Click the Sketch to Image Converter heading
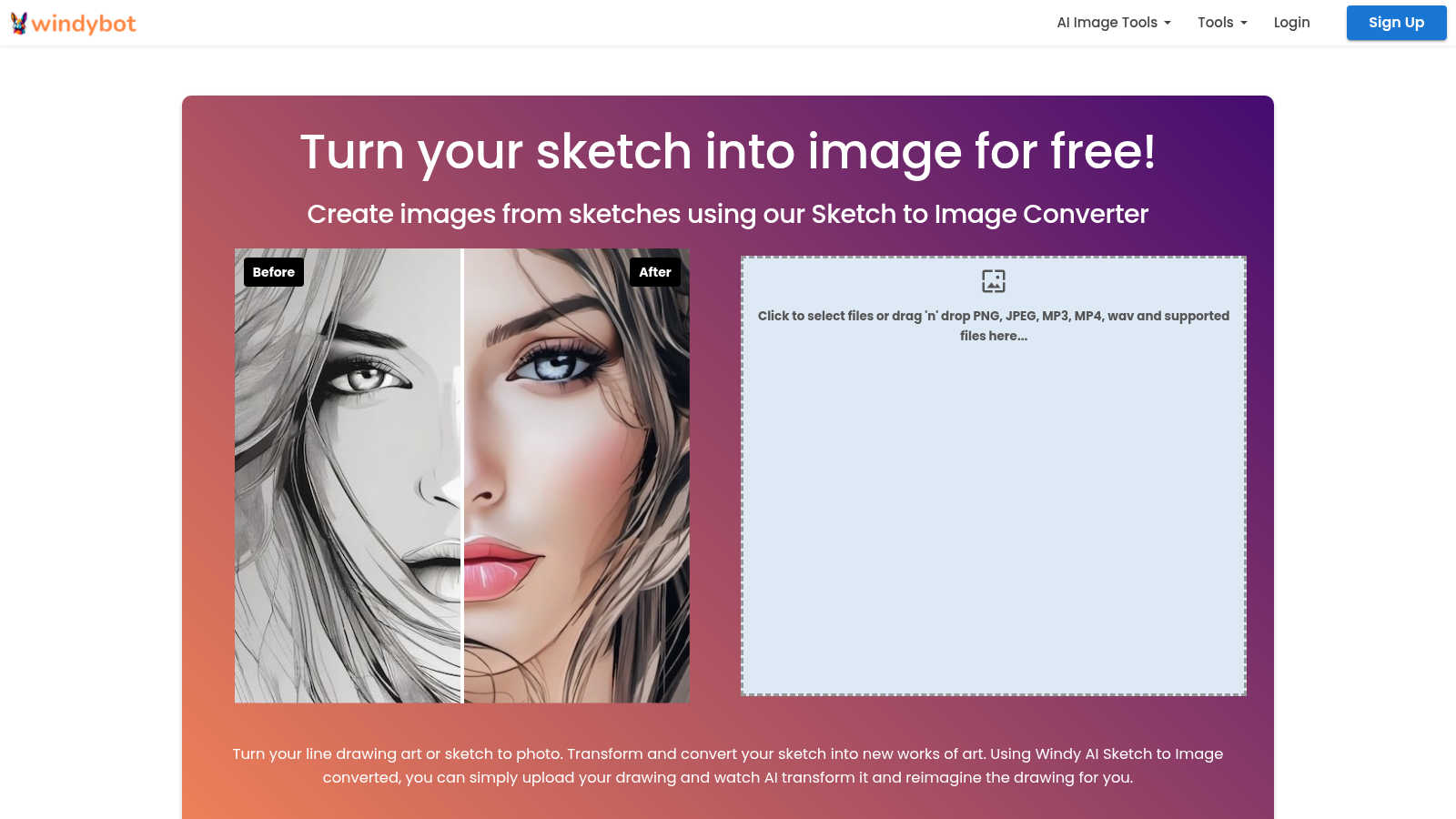Image resolution: width=1456 pixels, height=819 pixels. coord(728,214)
